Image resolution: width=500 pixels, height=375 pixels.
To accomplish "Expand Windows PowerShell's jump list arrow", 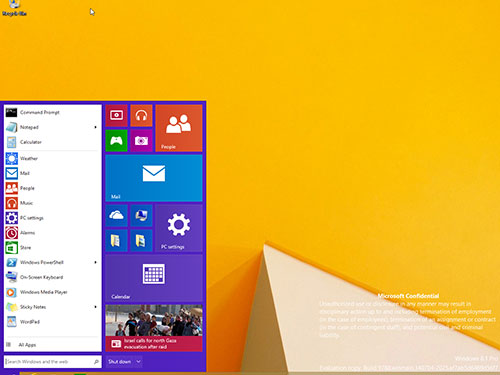I will (x=95, y=262).
